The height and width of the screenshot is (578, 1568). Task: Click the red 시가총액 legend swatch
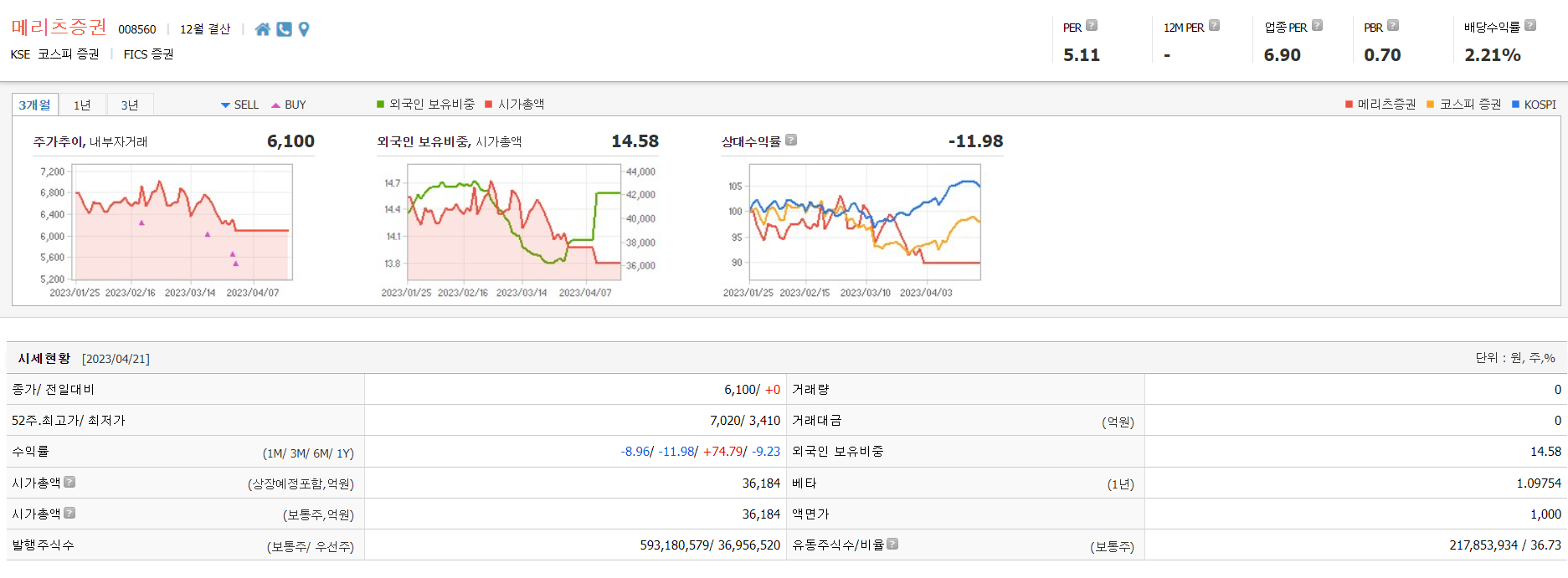489,104
